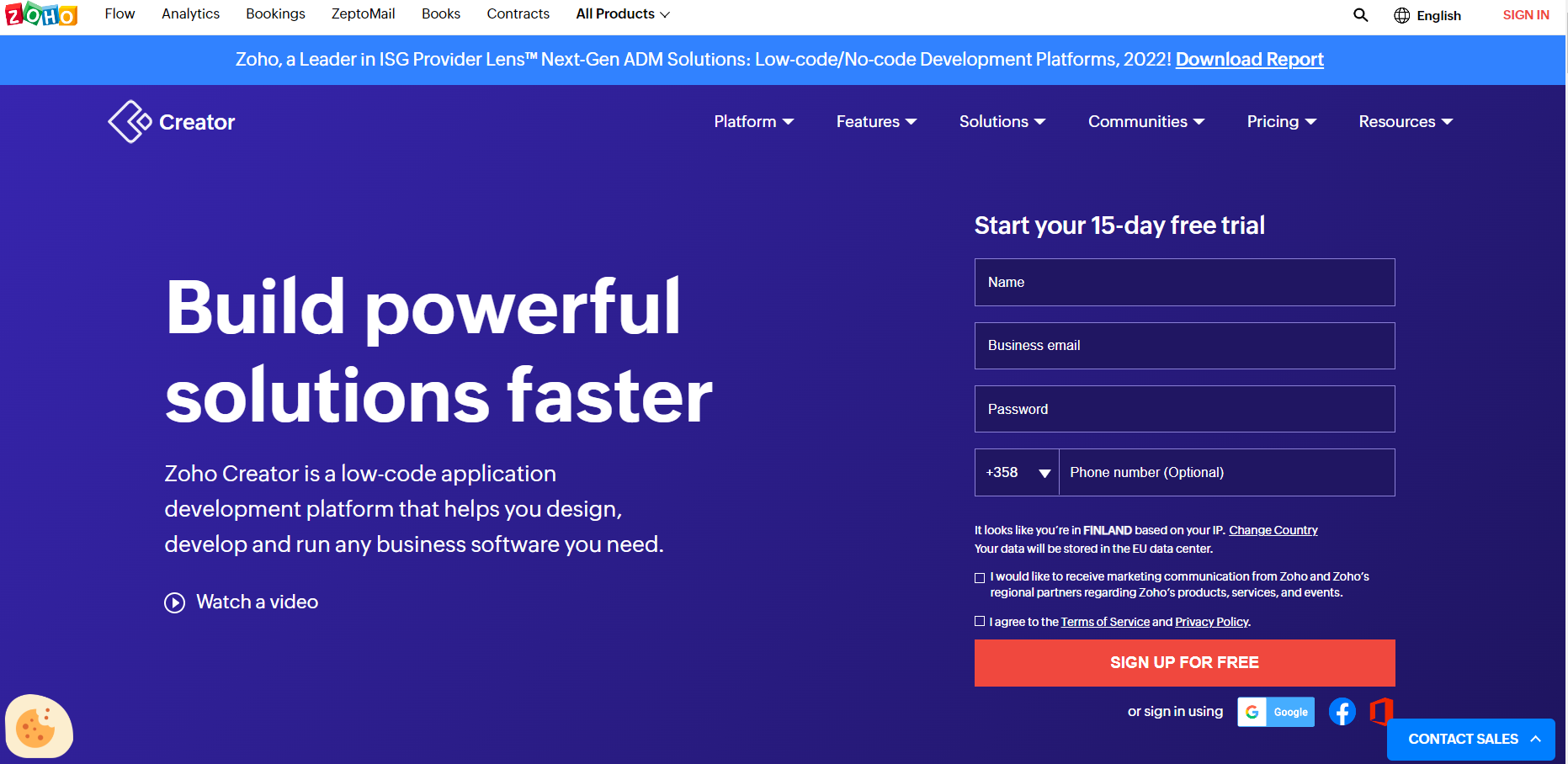
Task: Open the cookie preferences icon
Action: (x=39, y=726)
